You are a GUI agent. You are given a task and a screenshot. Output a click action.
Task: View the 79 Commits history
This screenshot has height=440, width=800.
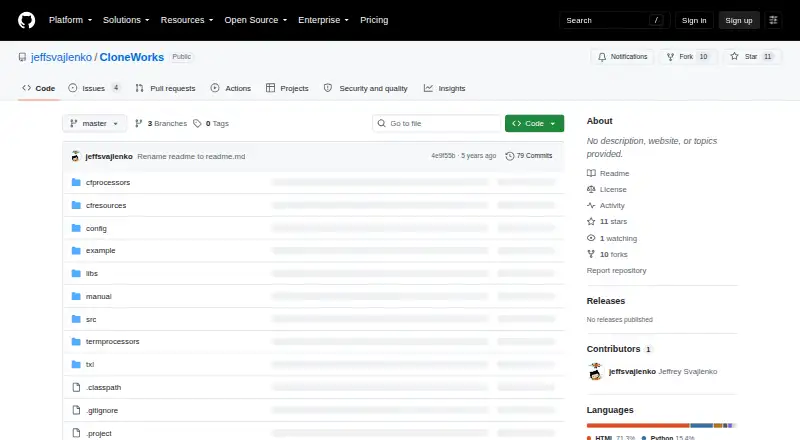click(x=529, y=156)
